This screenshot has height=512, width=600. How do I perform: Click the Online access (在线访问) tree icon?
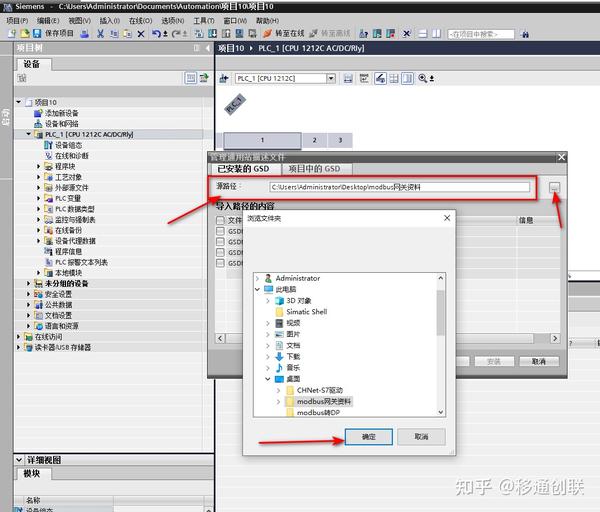pyautogui.click(x=28, y=337)
